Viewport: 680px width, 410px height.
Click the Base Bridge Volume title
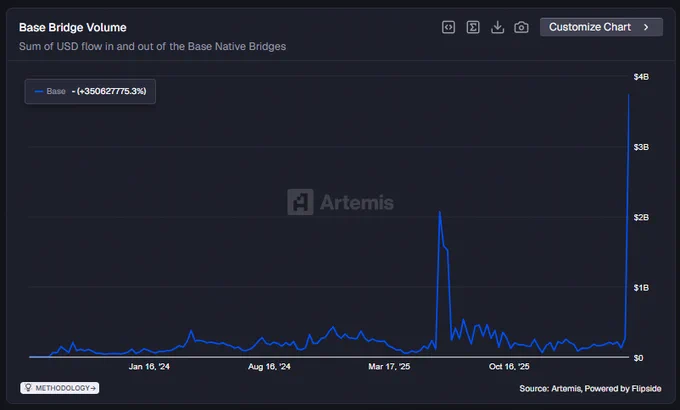click(x=73, y=27)
